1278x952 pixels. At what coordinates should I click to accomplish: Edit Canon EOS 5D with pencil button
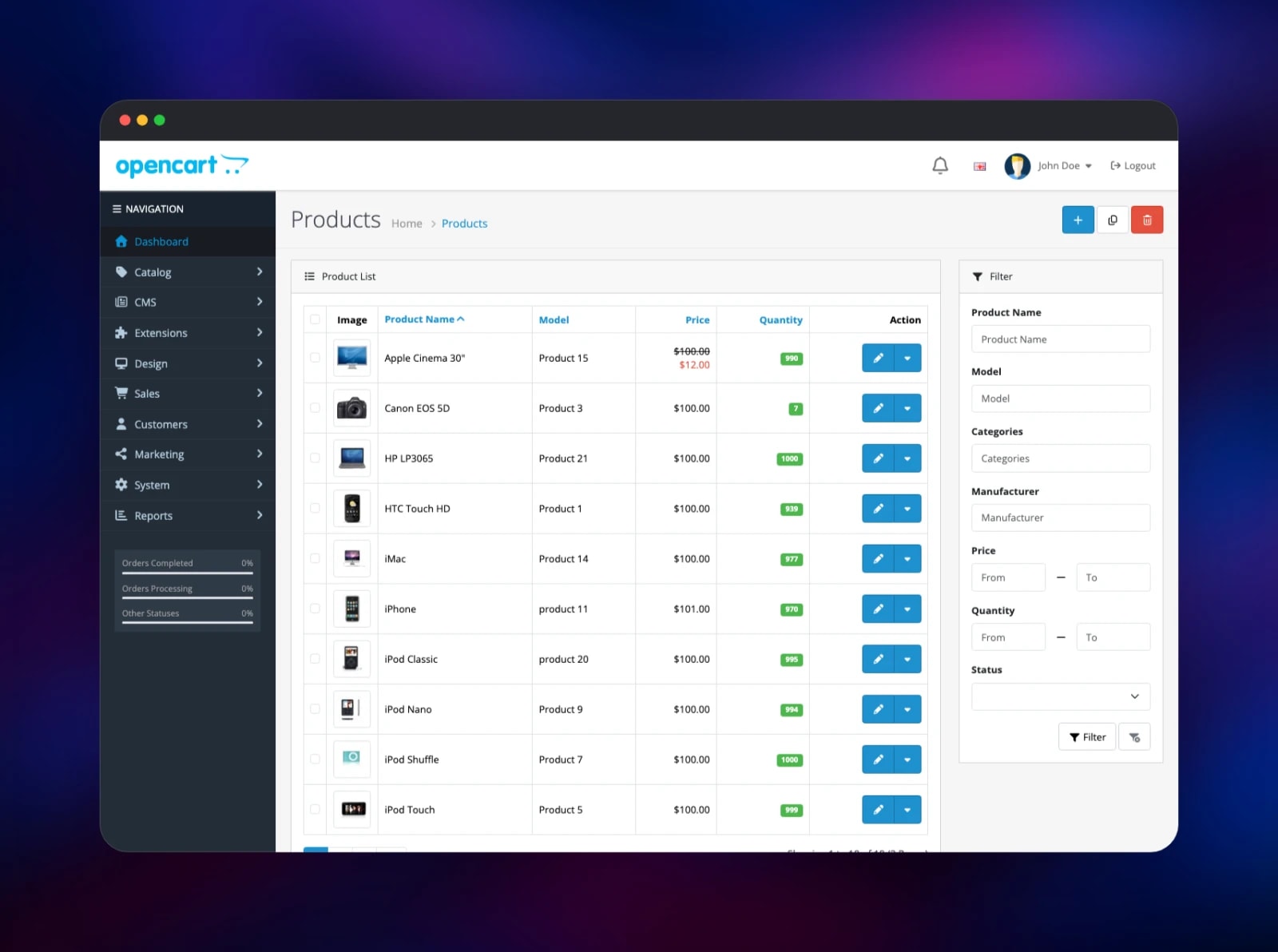878,408
